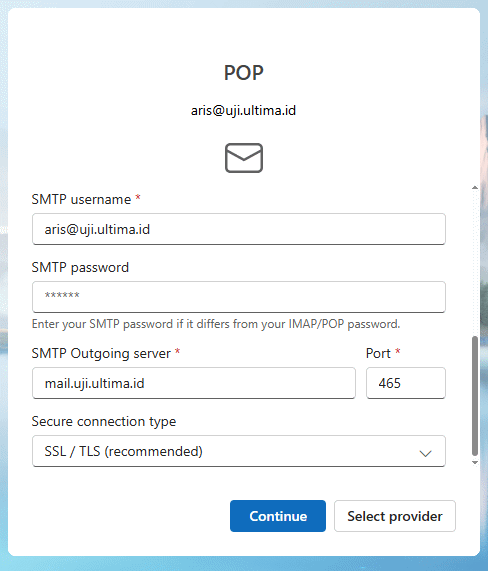Click the aris@uji.ultima.id account address under POP
The height and width of the screenshot is (571, 488).
coord(243,110)
